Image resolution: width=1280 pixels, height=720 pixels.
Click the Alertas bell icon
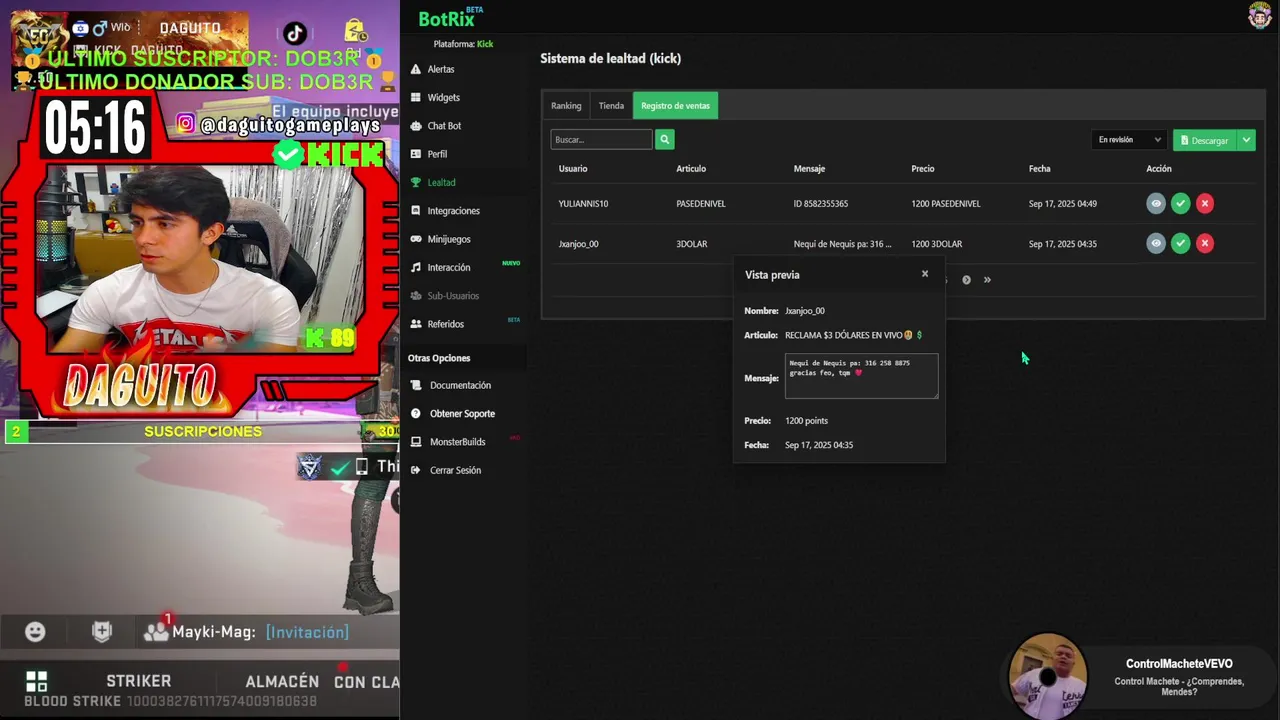416,69
